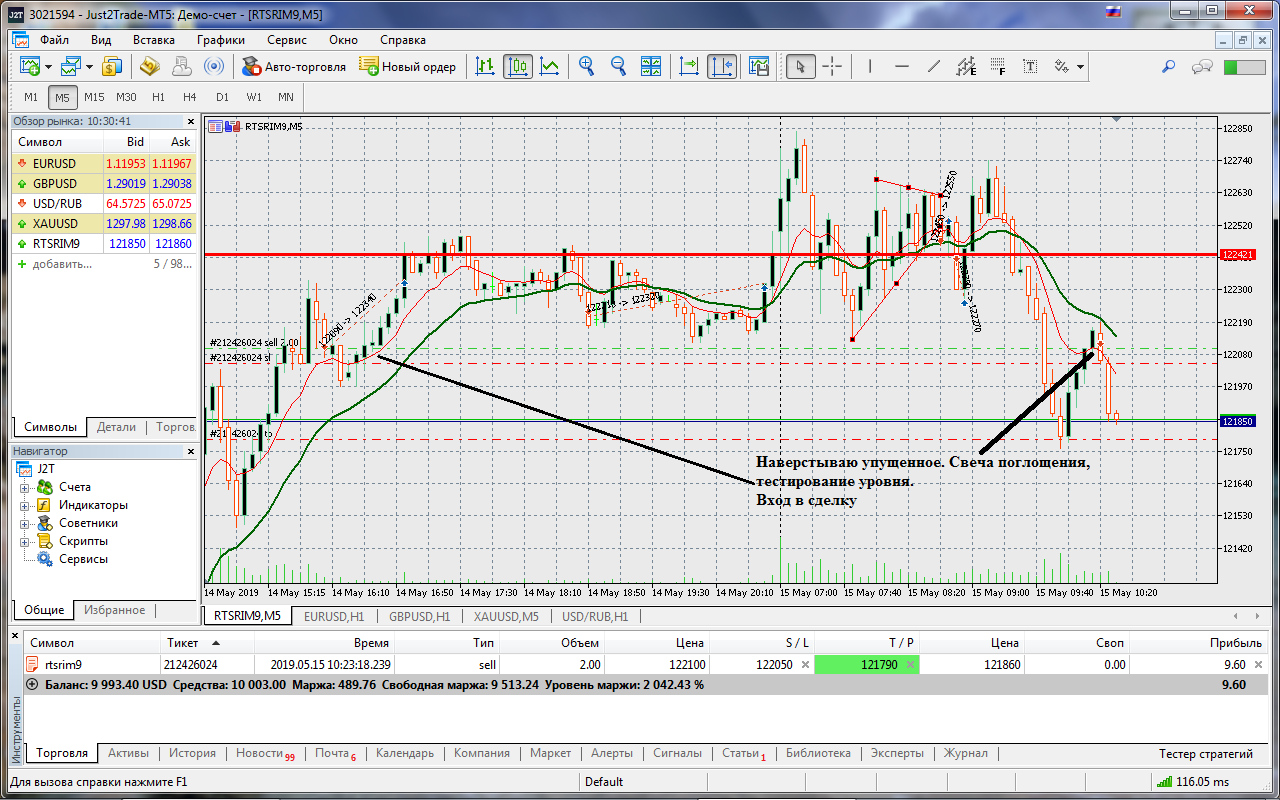The width and height of the screenshot is (1280, 800).
Task: Select the M15 timeframe
Action: click(x=94, y=97)
